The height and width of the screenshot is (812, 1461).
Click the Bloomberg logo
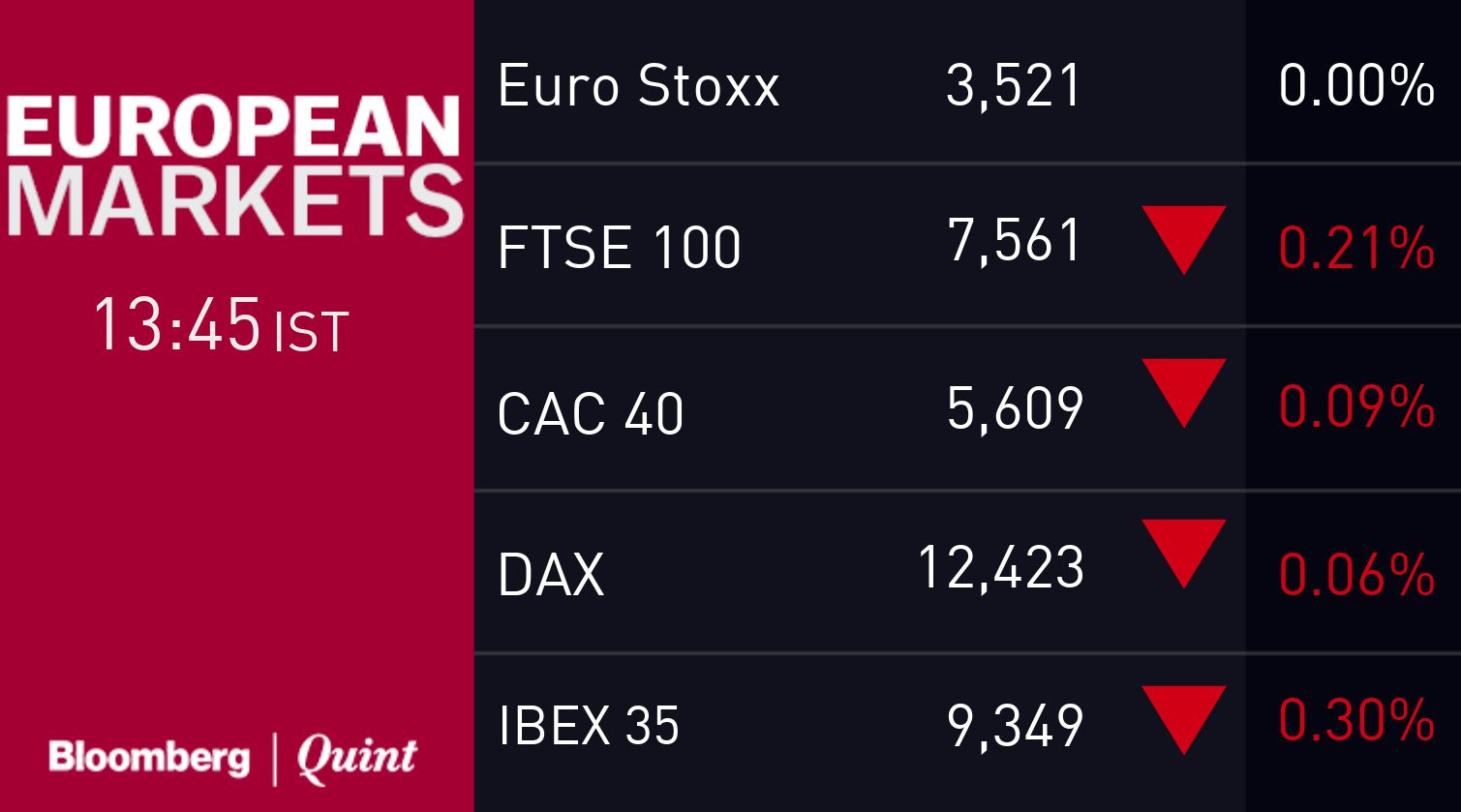click(148, 758)
